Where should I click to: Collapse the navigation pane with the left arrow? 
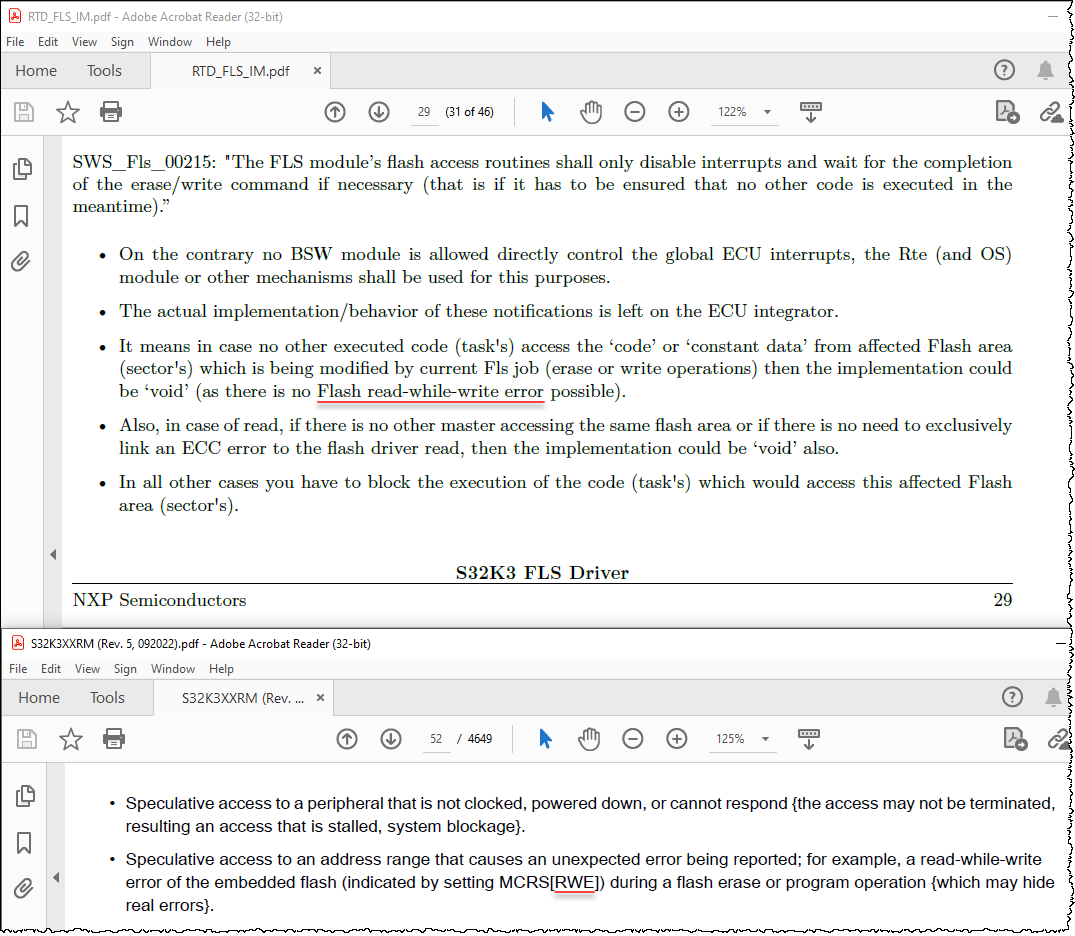[x=53, y=554]
